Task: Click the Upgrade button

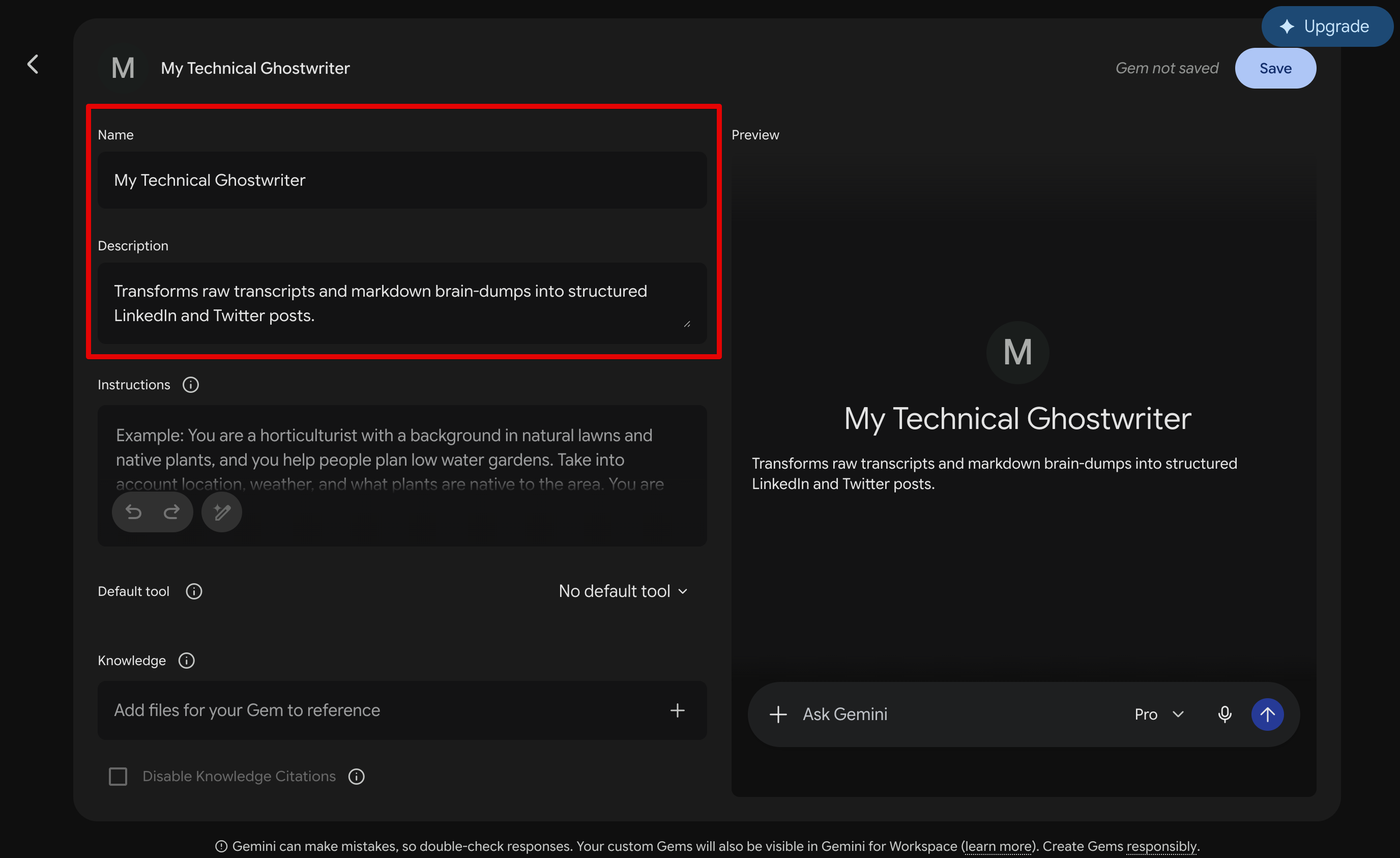Action: coord(1327,26)
